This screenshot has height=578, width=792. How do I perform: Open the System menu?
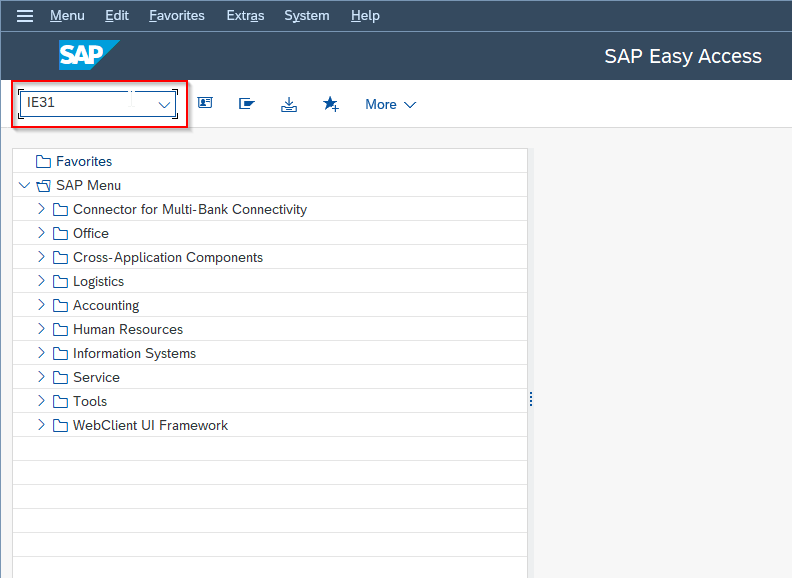click(307, 16)
